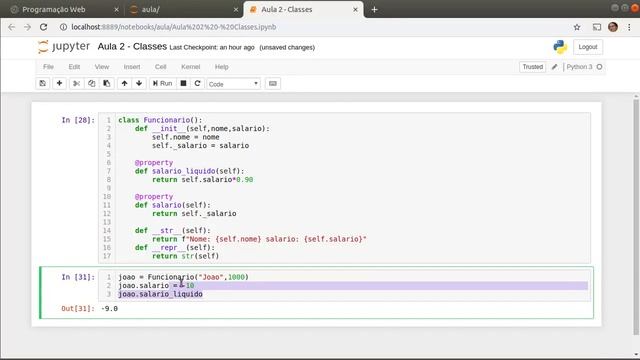
Task: Open the command palette keyboard icon
Action: 273,83
